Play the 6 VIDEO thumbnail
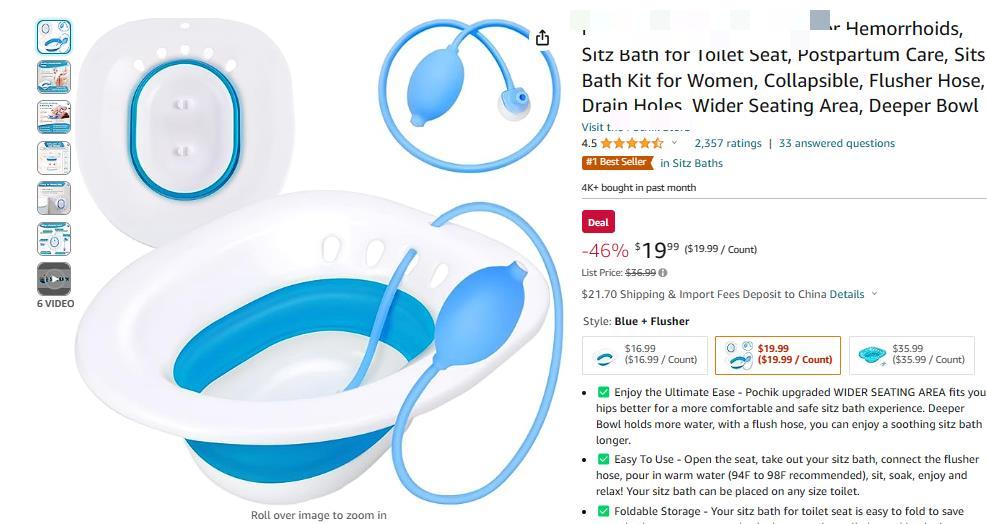Image resolution: width=987 pixels, height=524 pixels. 54,278
